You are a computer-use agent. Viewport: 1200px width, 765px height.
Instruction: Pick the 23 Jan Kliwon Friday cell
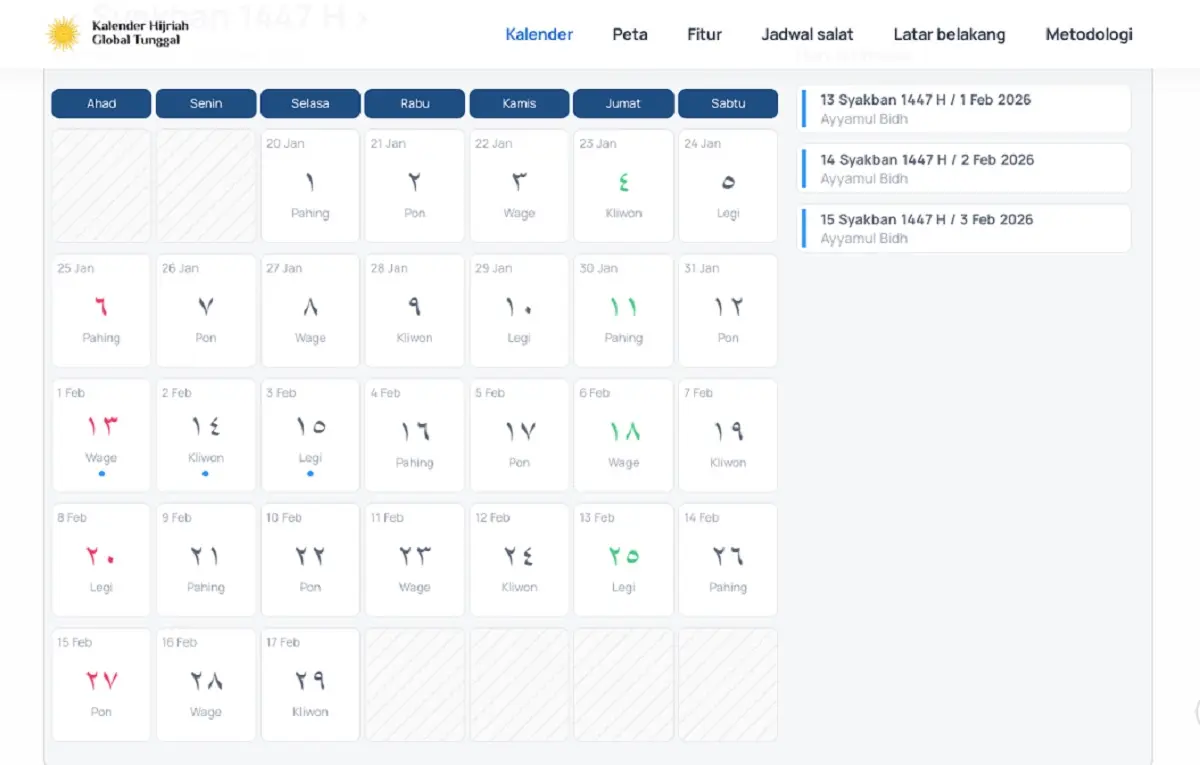[x=623, y=185]
